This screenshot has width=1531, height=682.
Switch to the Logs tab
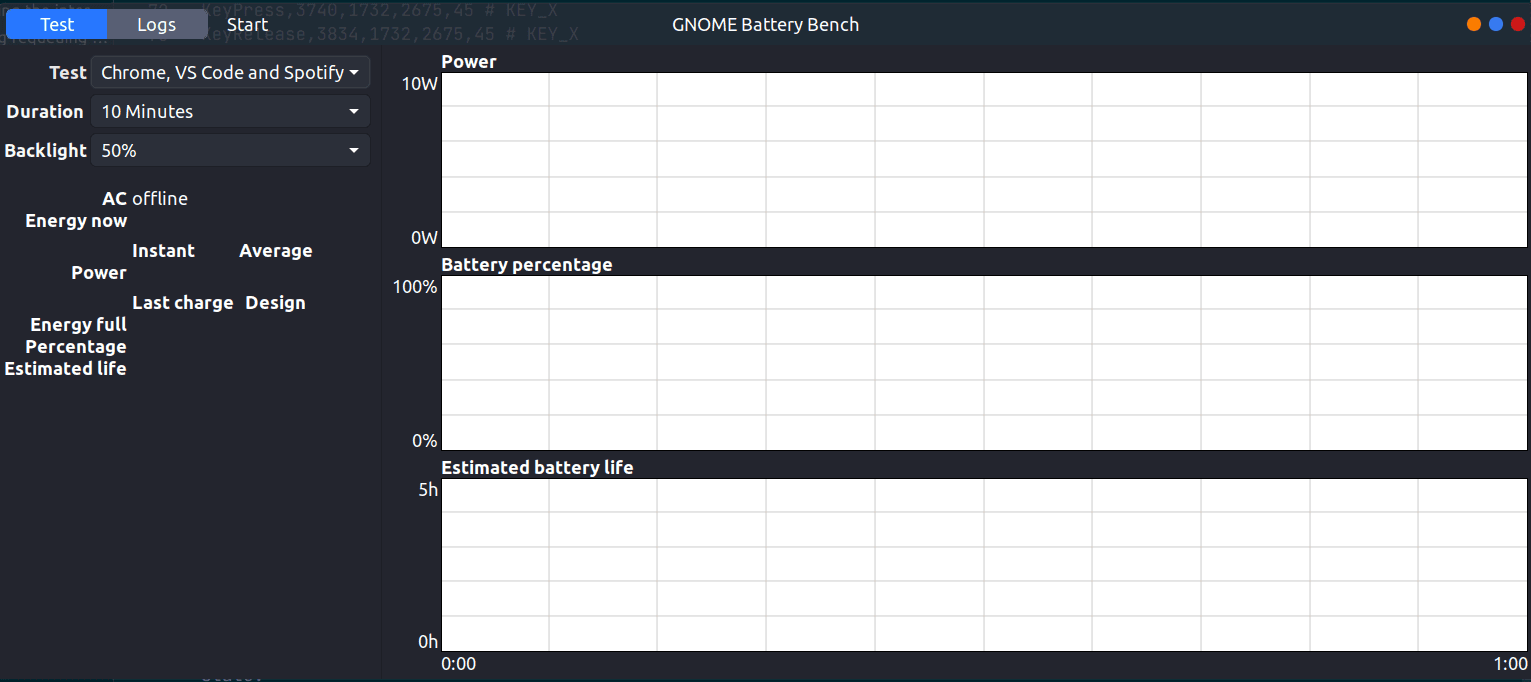pos(157,24)
